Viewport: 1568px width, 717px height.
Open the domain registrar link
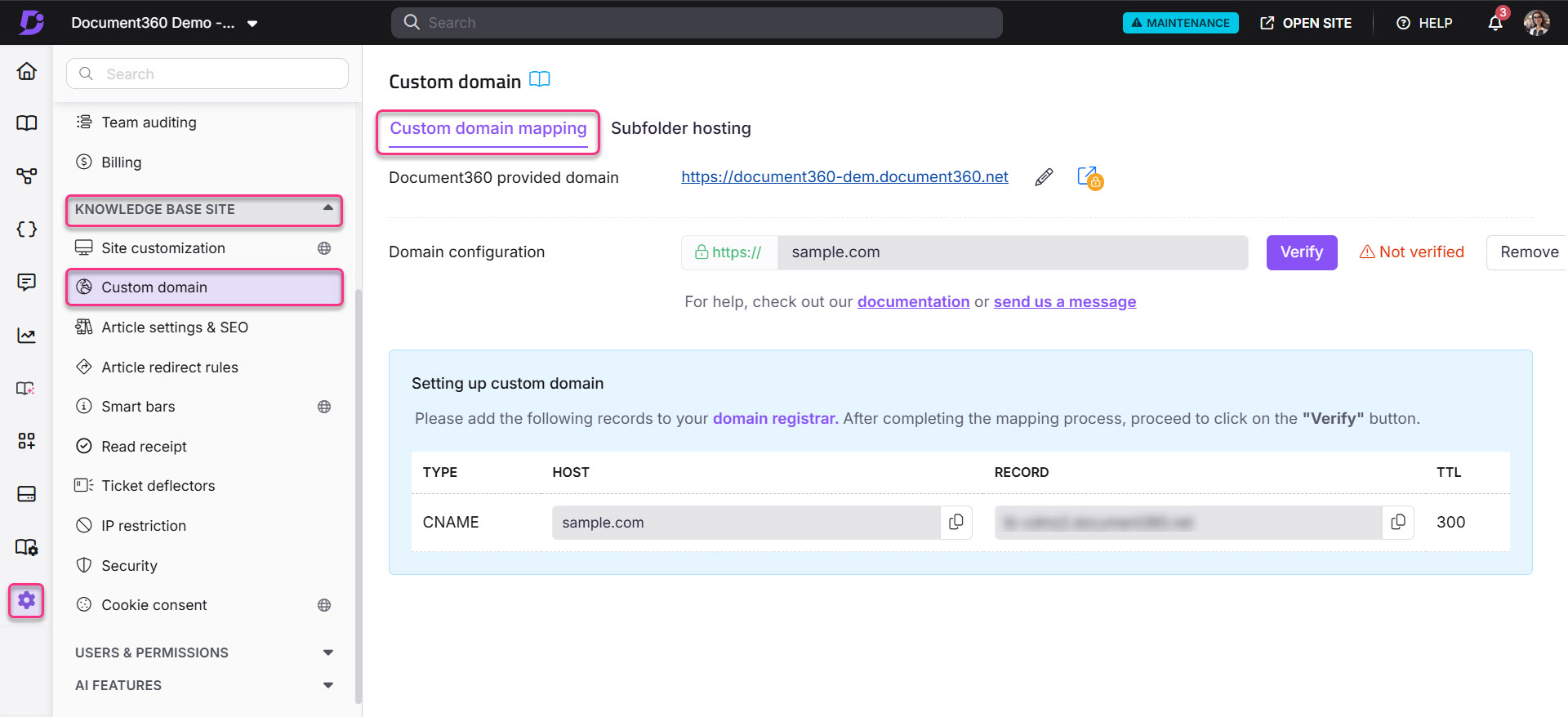click(x=776, y=419)
